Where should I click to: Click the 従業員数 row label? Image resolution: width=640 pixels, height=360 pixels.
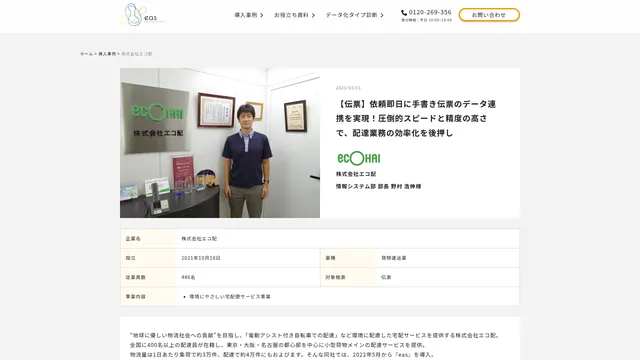136,277
